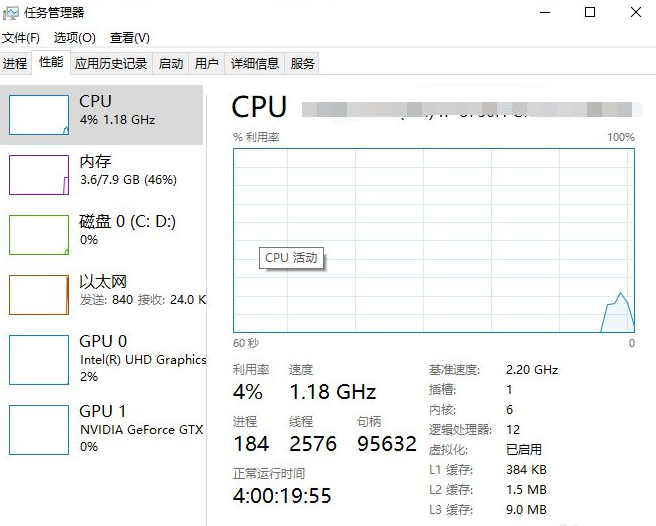This screenshot has height=526, width=656.
Task: Select the CPU mini graph thumbnail
Action: (39, 115)
